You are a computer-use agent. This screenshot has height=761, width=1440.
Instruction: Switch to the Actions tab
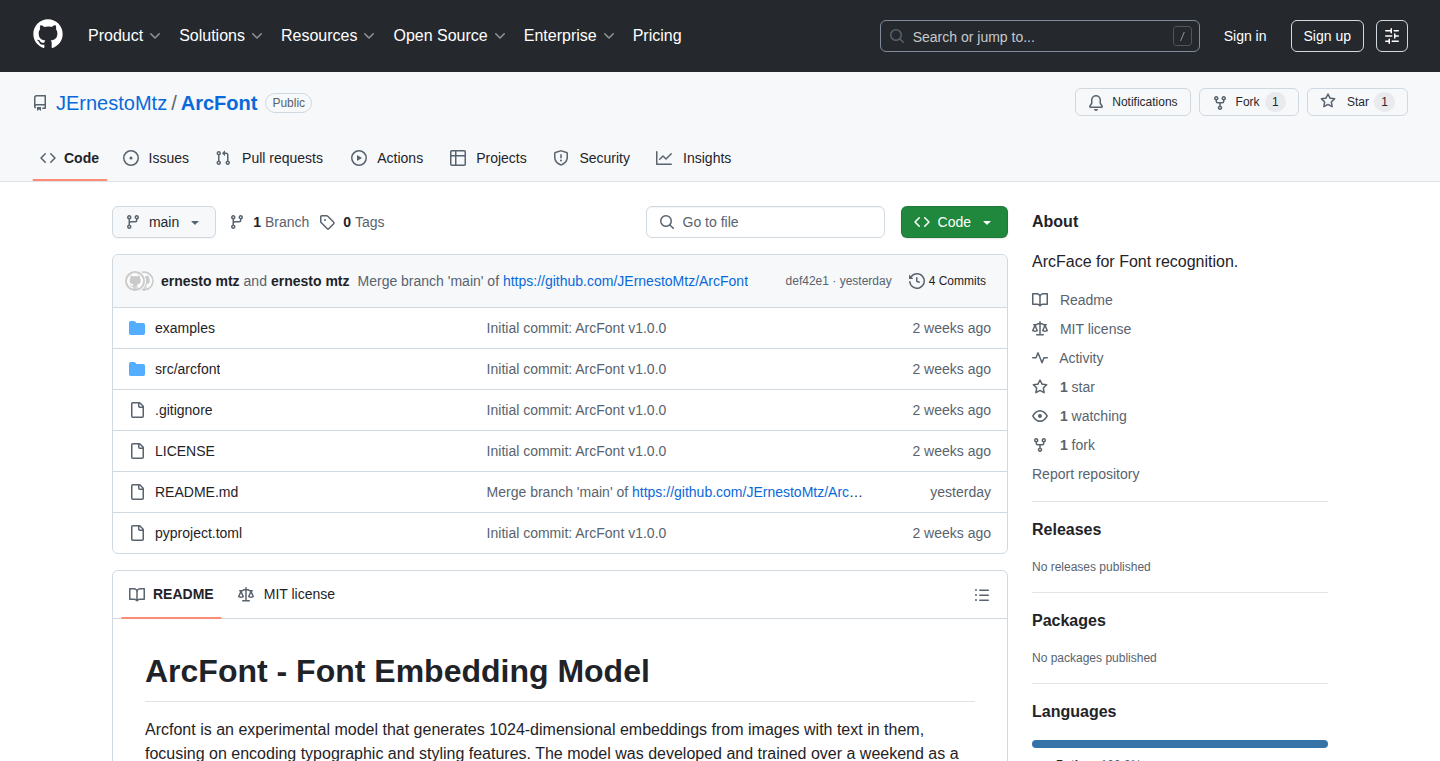tap(387, 158)
